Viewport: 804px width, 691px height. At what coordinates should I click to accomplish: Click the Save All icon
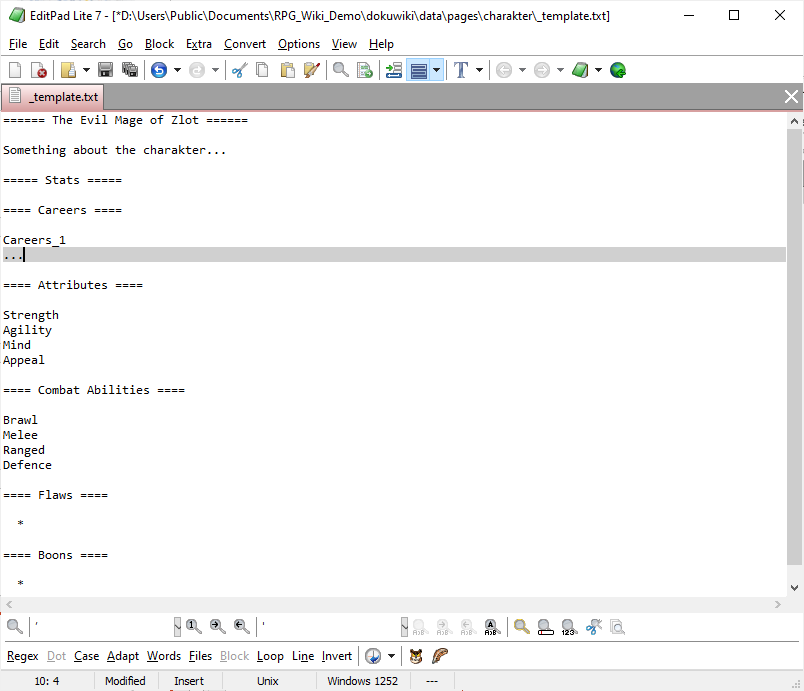coord(130,70)
